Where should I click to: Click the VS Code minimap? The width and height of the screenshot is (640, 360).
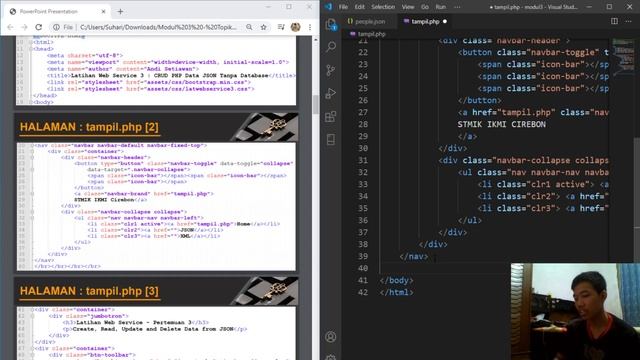622,57
